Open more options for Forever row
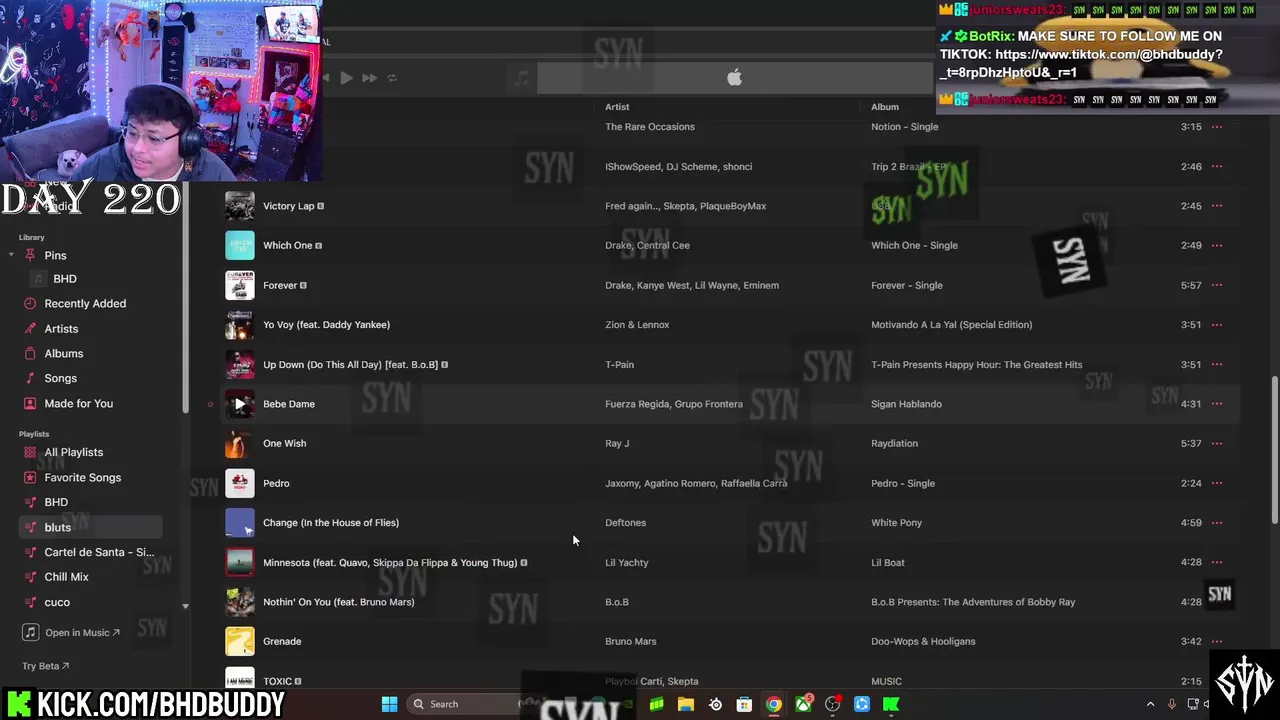Image resolution: width=1280 pixels, height=720 pixels. point(1217,285)
